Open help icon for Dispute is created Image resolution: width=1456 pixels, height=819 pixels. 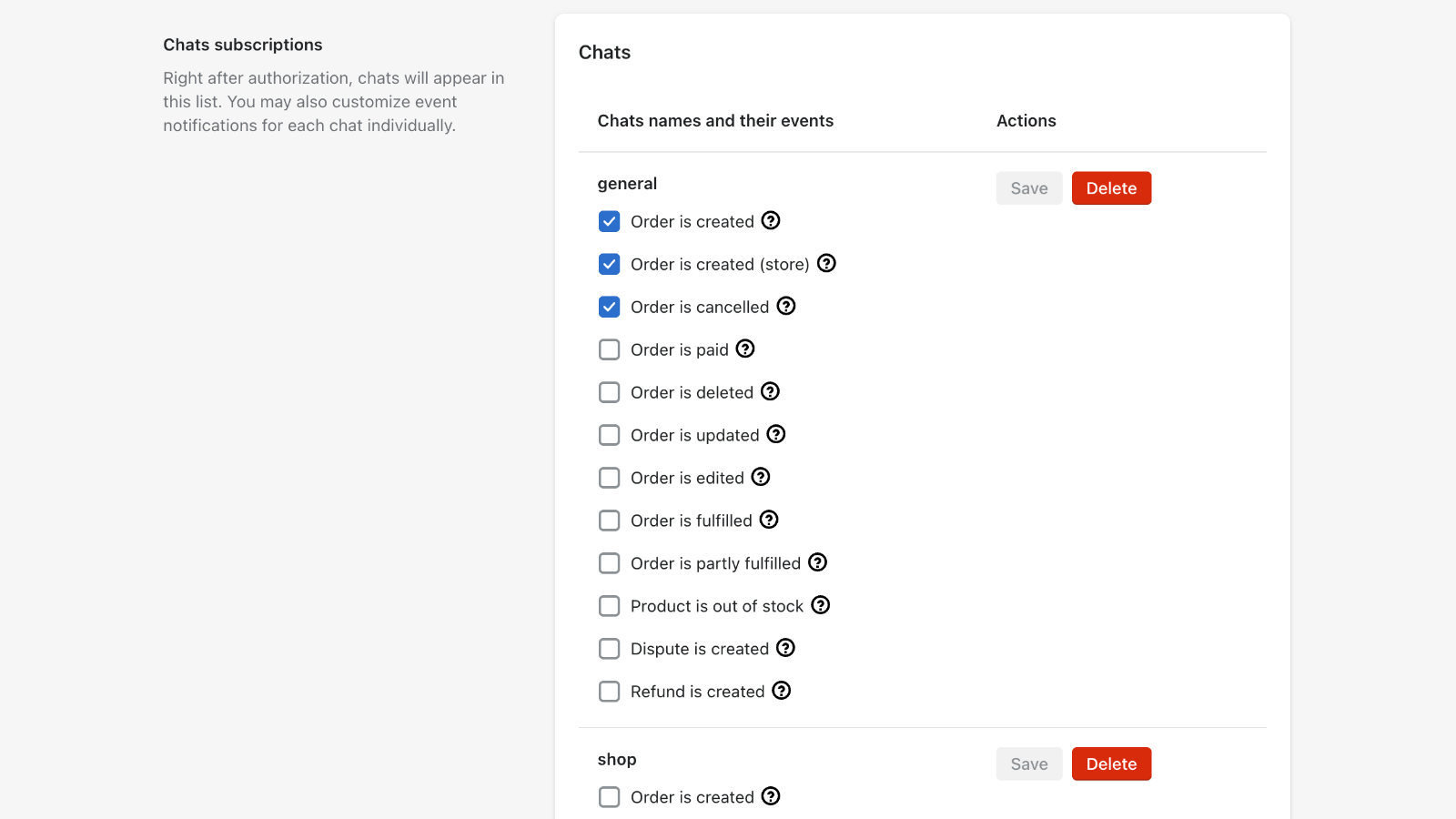[786, 649]
